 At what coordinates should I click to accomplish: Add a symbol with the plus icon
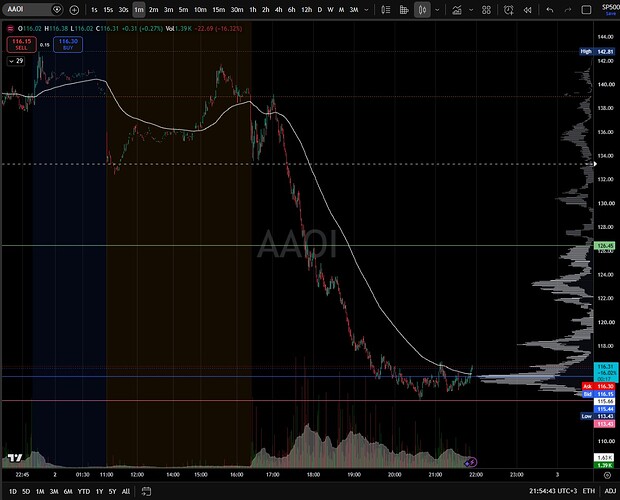[74, 10]
